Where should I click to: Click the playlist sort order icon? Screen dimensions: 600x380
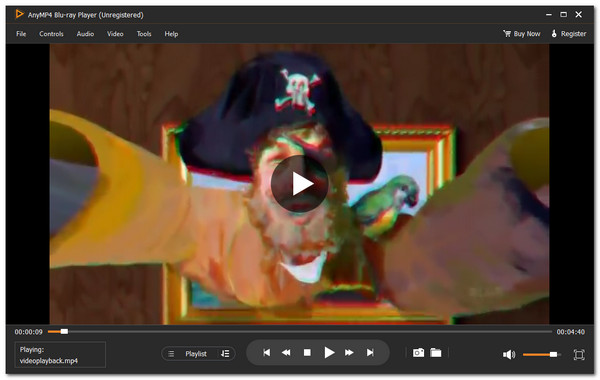tap(225, 354)
